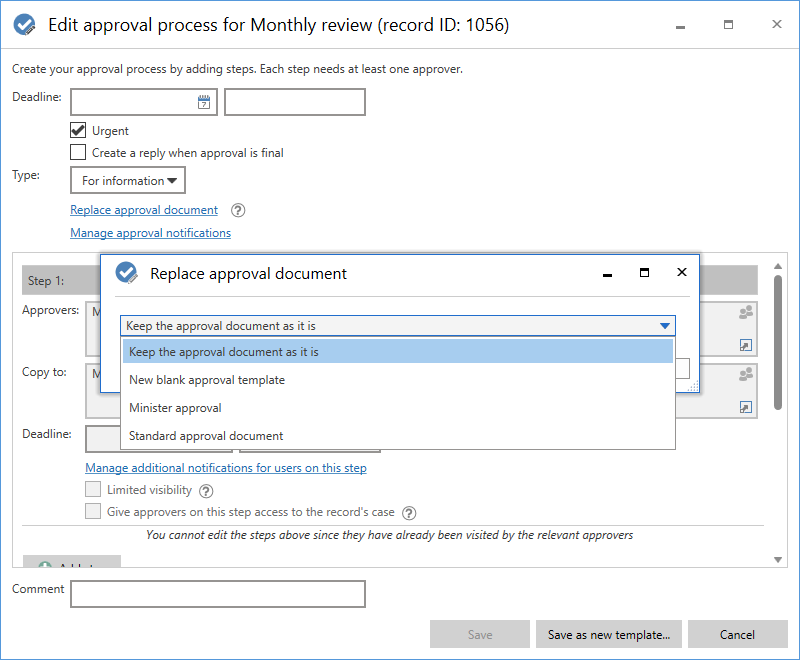
Task: Click the disabled Save button
Action: [480, 634]
